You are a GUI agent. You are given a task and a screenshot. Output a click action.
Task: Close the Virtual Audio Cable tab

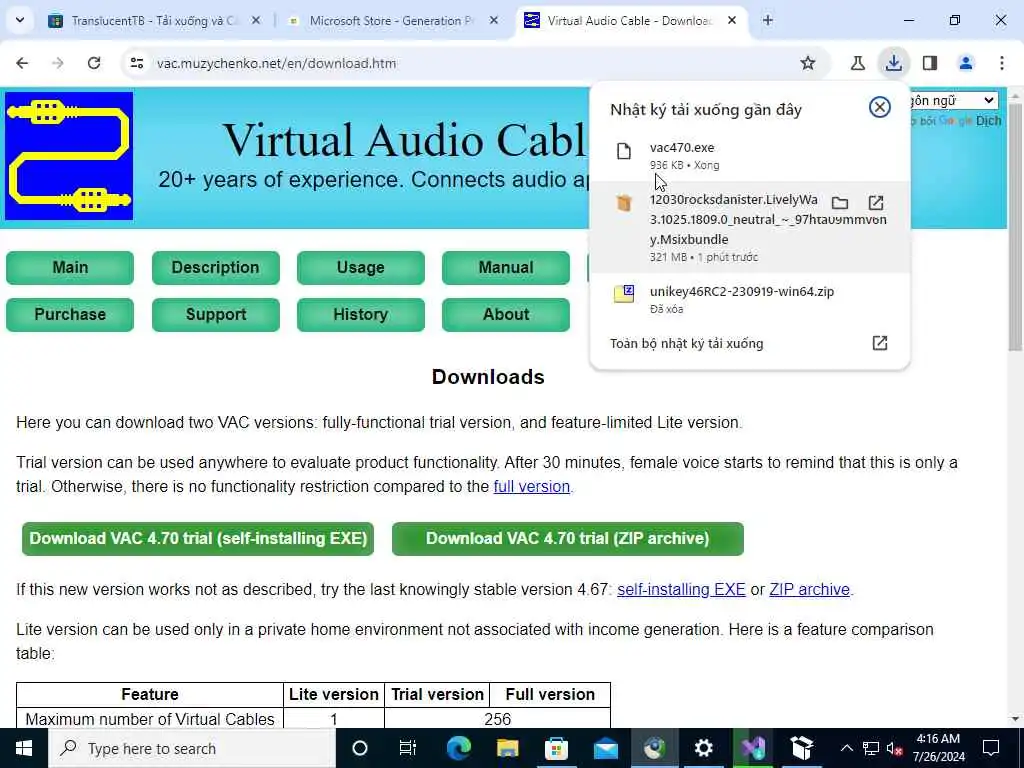click(x=732, y=20)
